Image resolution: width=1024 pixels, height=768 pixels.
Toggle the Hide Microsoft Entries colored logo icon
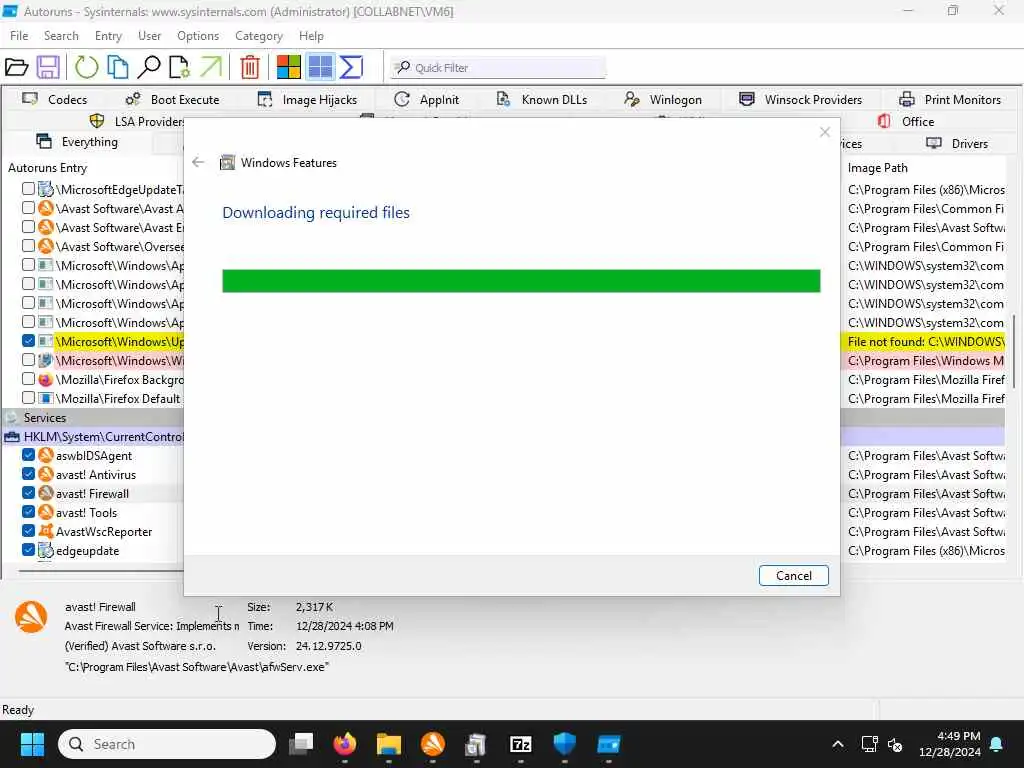coord(289,67)
